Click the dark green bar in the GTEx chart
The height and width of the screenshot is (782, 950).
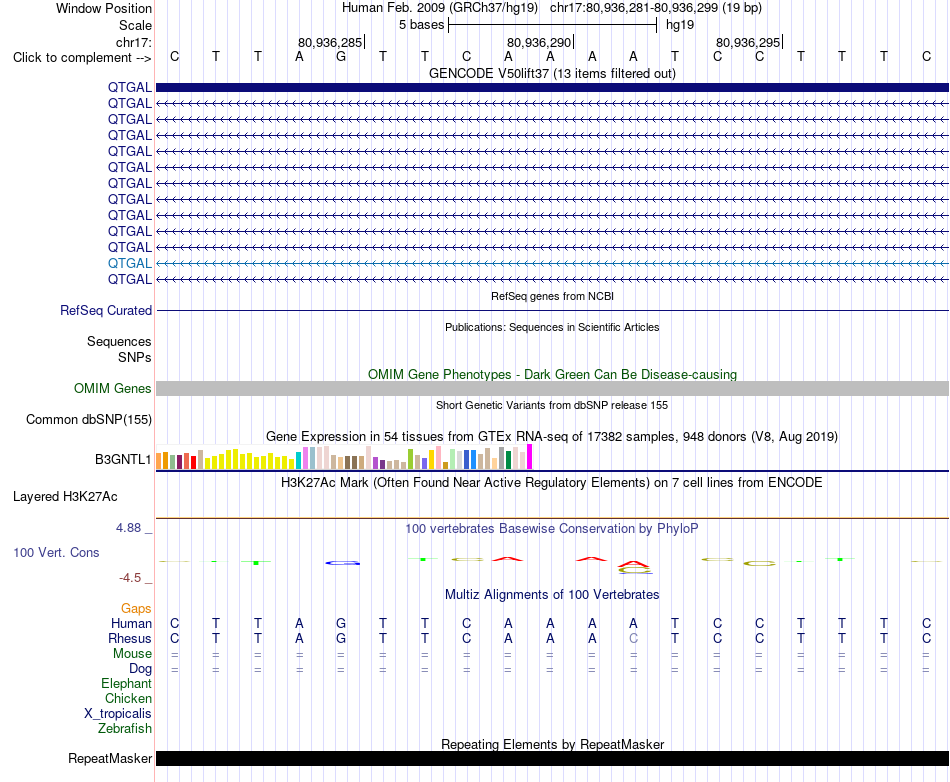(508, 460)
